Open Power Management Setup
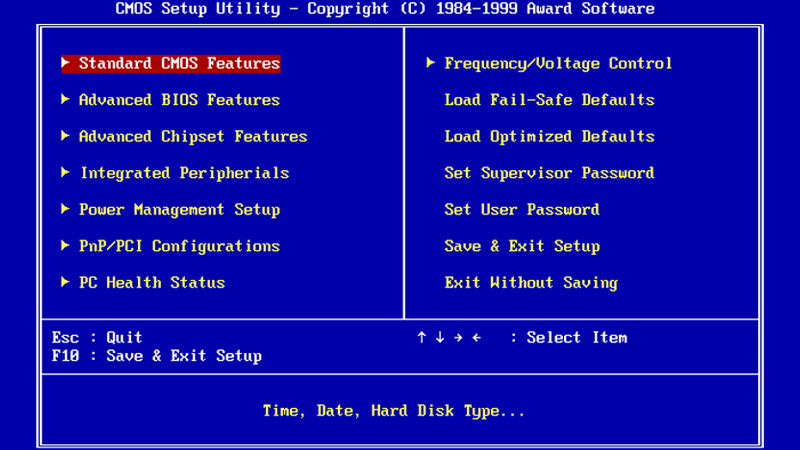The image size is (800, 450). coord(179,209)
